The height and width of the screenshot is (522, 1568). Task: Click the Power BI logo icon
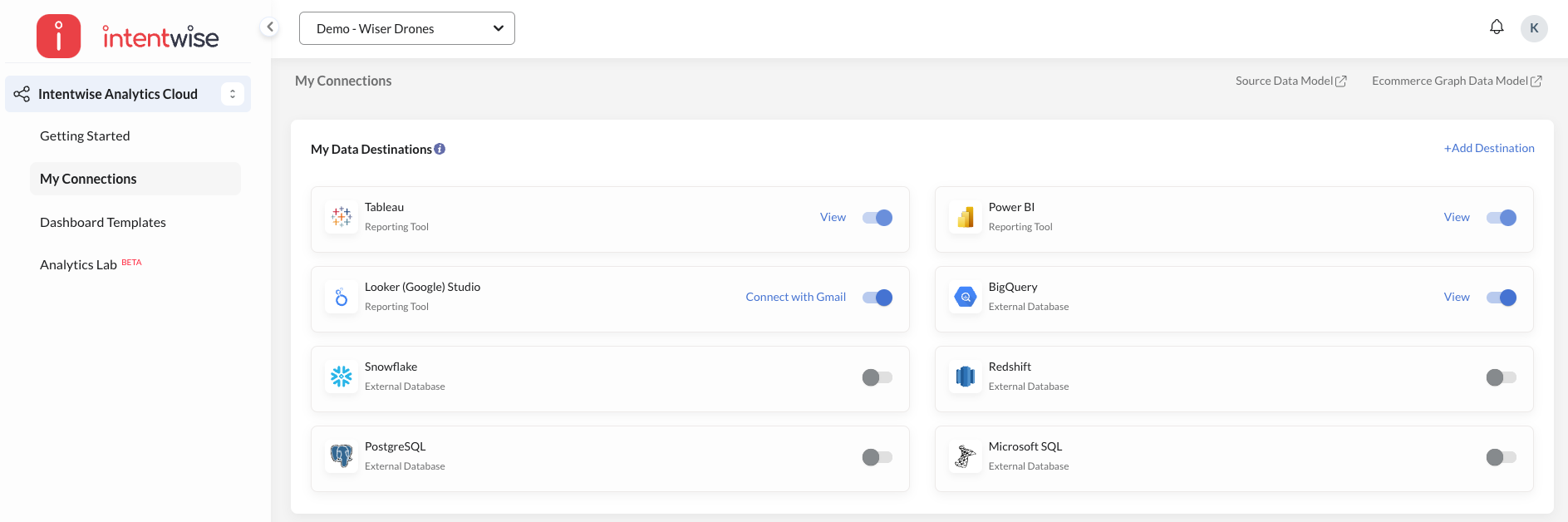(966, 217)
